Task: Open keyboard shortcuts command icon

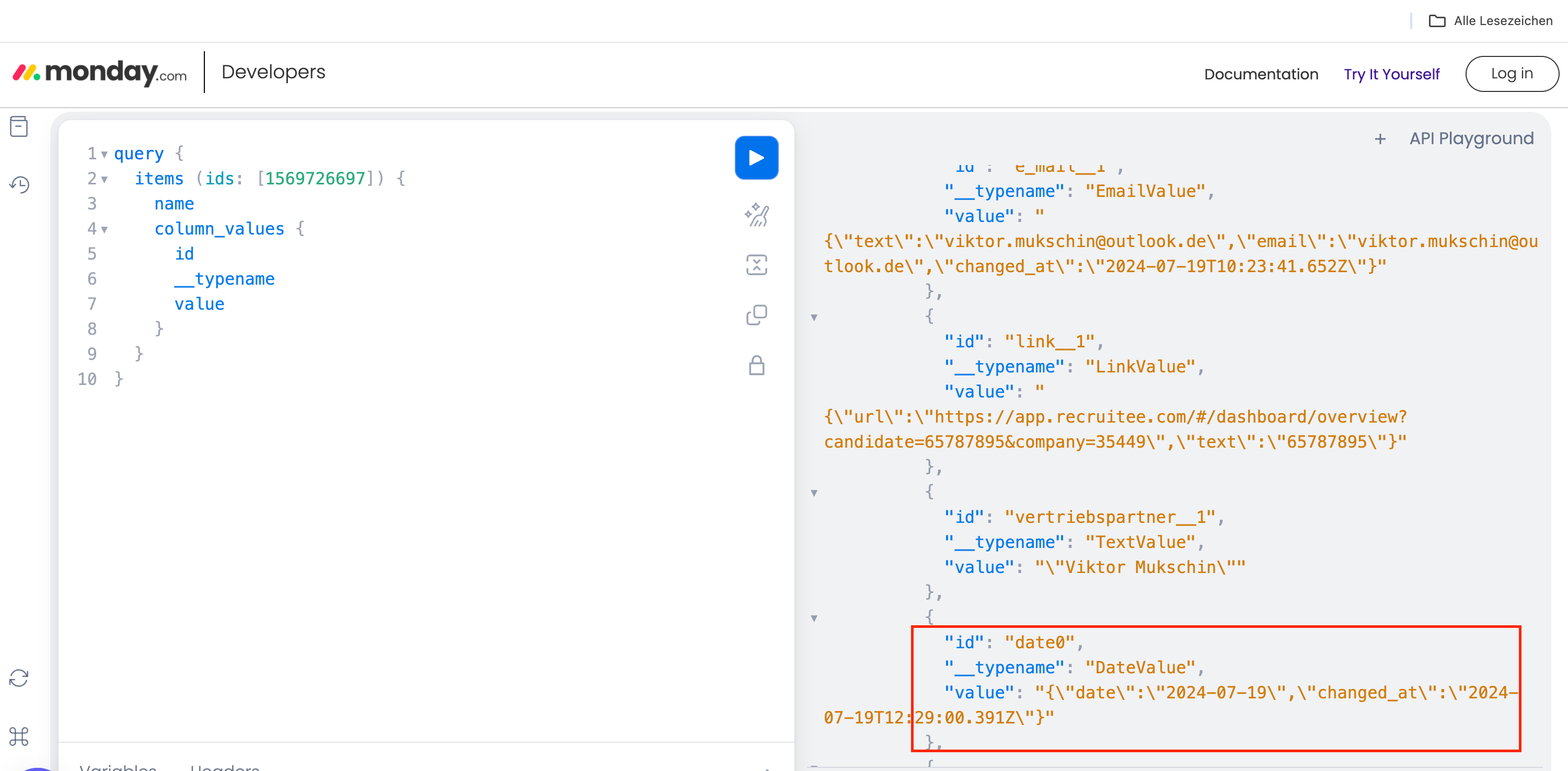Action: [19, 737]
